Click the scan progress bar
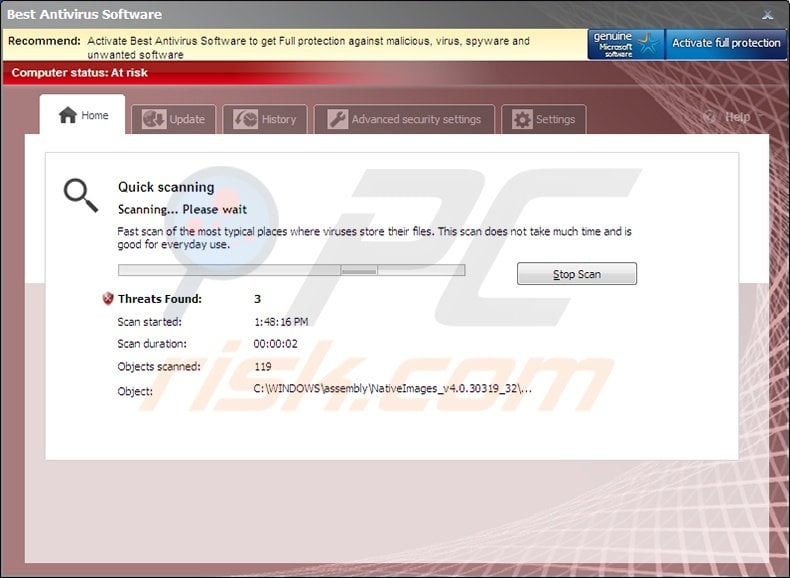The image size is (790, 578). point(291,270)
